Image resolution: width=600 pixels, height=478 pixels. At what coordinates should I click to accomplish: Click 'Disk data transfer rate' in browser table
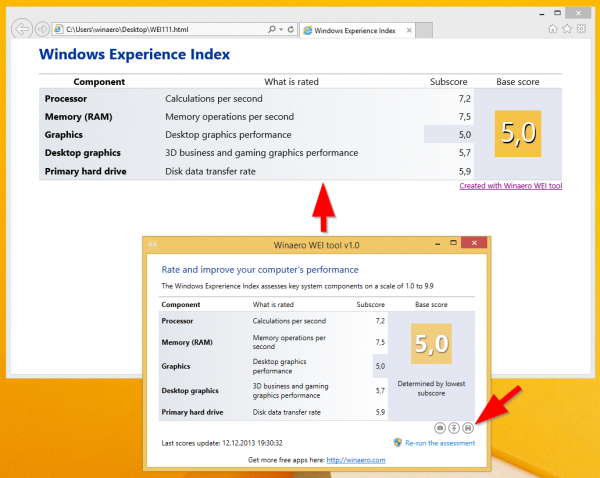[x=210, y=171]
